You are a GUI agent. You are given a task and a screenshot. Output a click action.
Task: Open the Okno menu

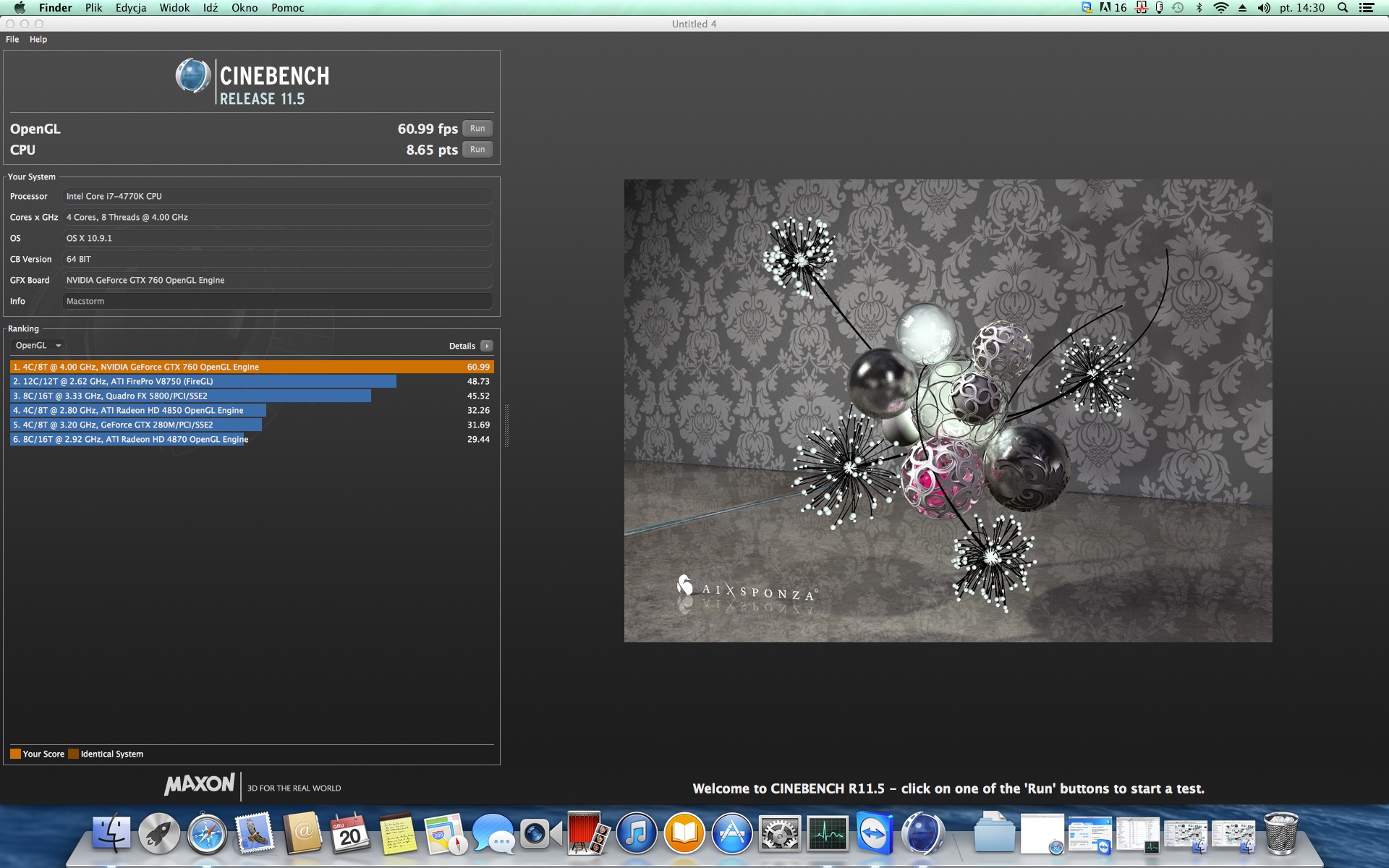(x=245, y=8)
